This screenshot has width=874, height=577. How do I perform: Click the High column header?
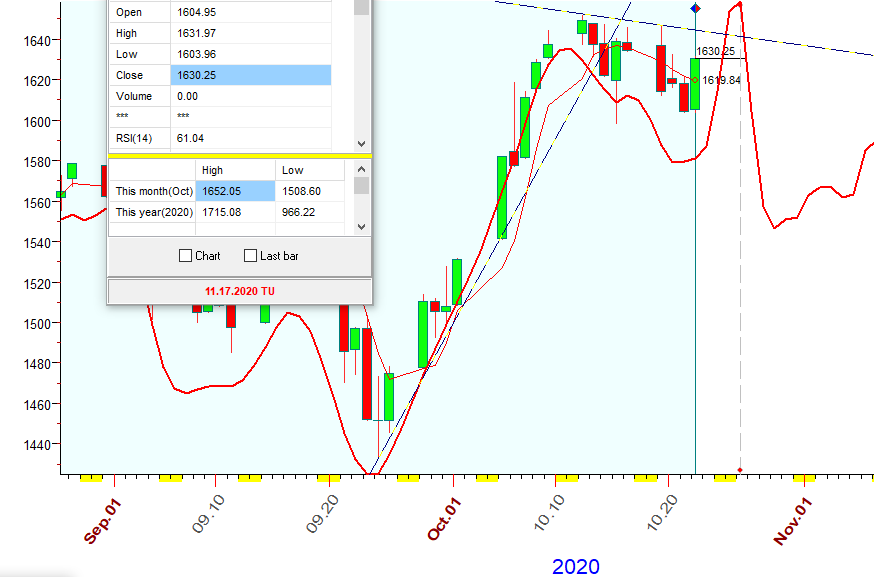click(x=234, y=170)
